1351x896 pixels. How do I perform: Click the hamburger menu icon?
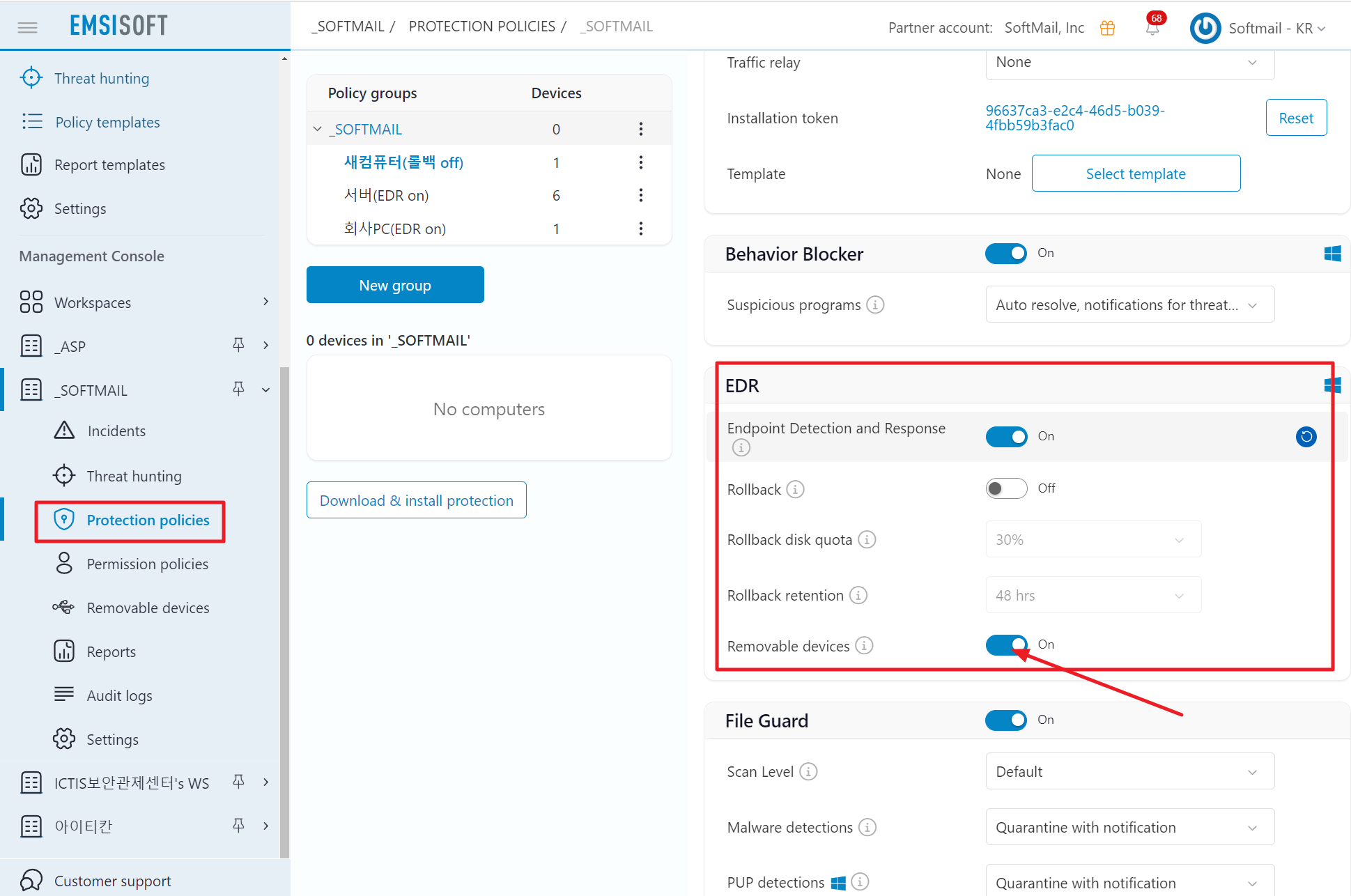pos(27,27)
